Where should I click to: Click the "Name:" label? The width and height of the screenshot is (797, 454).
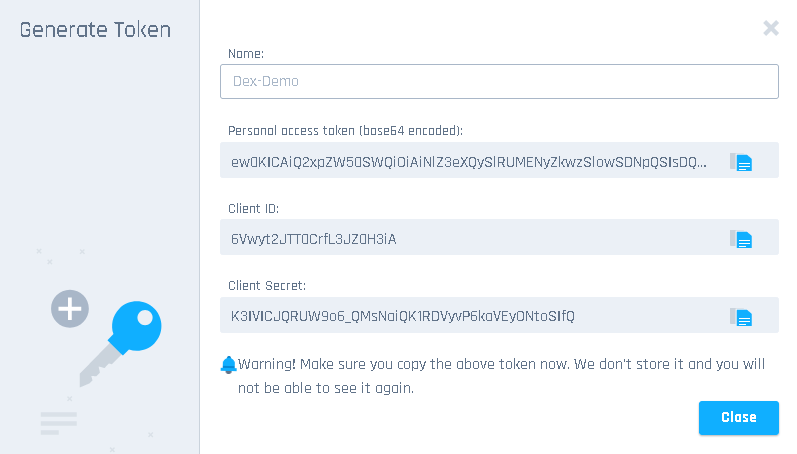[246, 53]
